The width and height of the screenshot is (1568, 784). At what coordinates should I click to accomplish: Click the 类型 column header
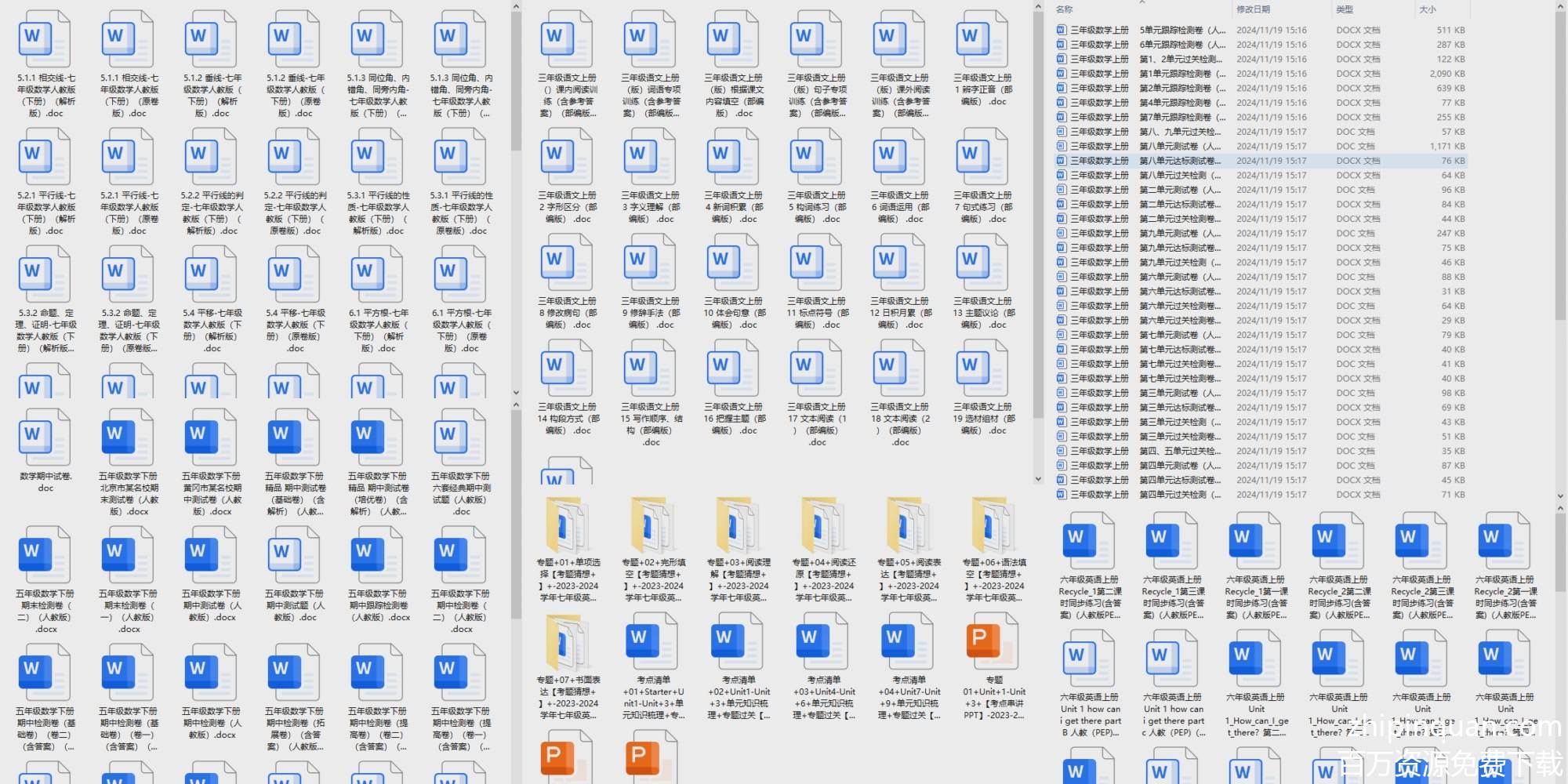click(x=1345, y=9)
